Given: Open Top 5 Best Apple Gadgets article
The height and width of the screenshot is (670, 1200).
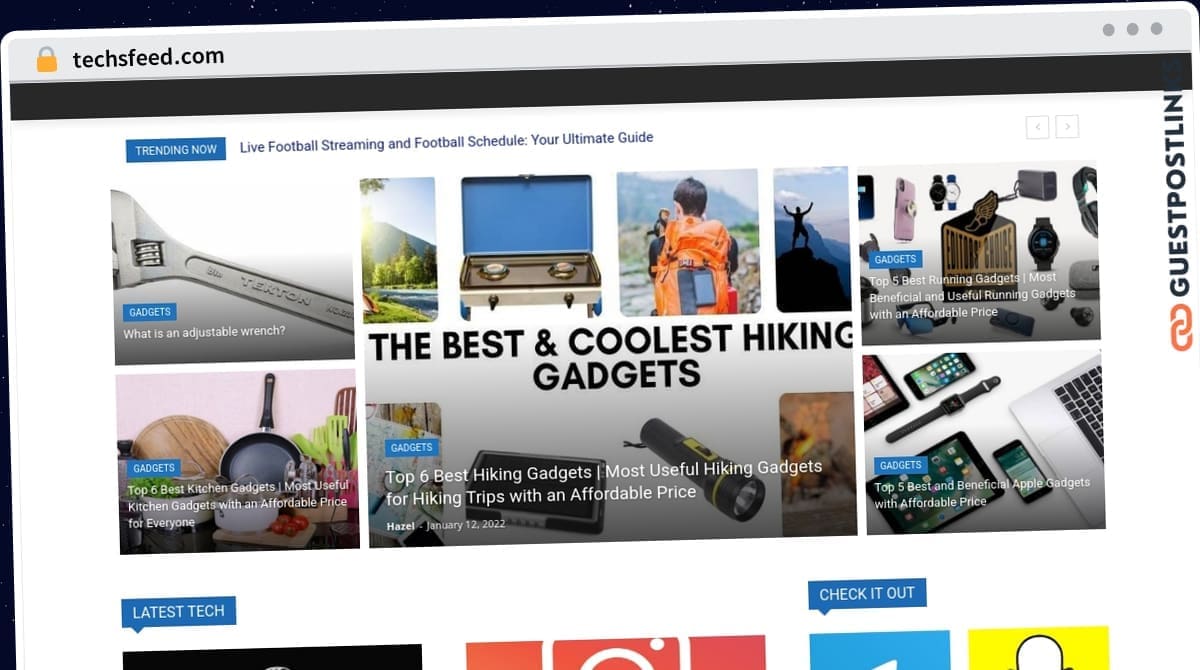Looking at the screenshot, I should click(982, 493).
